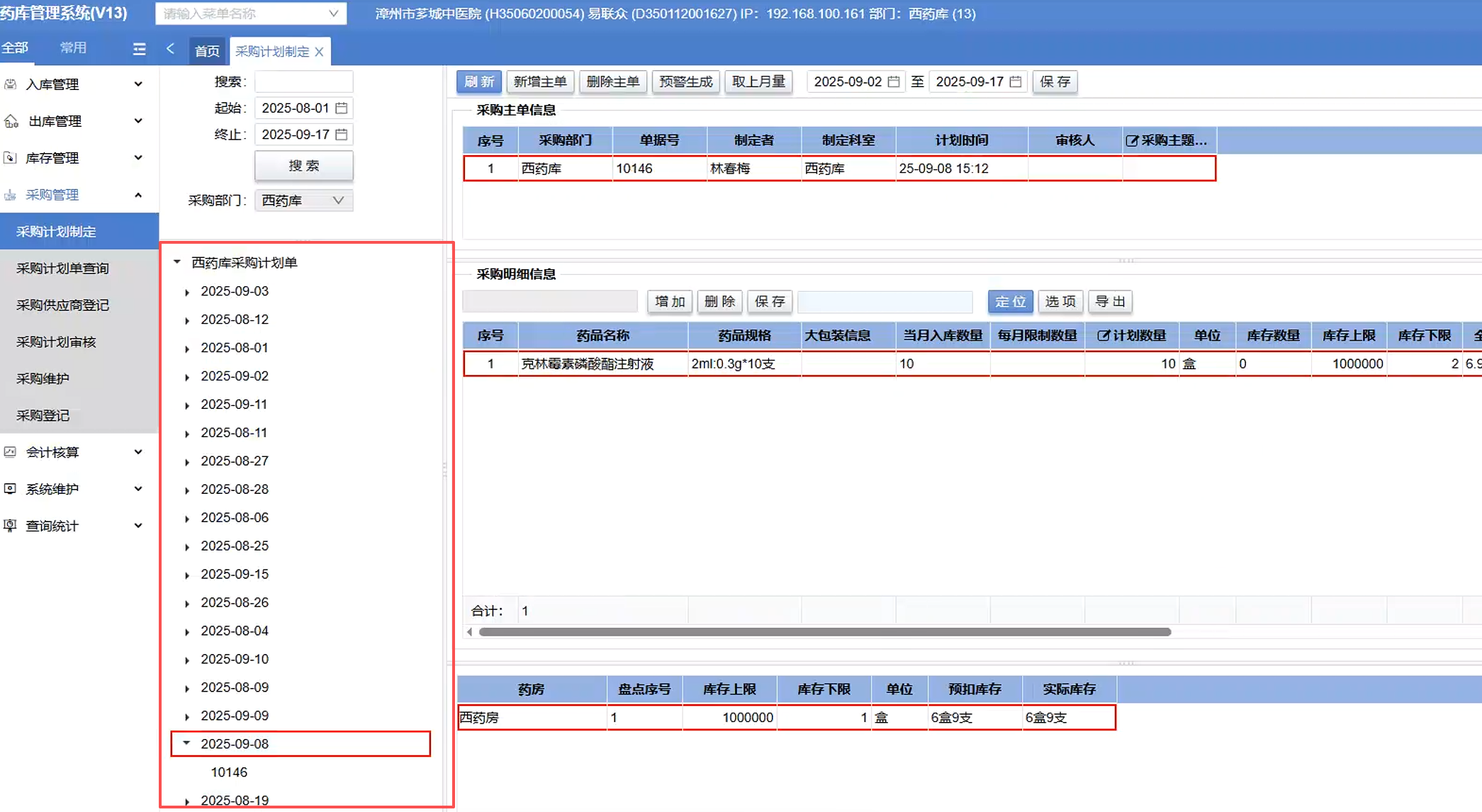Viewport: 1482px width, 812px height.
Task: Click the back arrow beside 首页 tab
Action: 170,49
